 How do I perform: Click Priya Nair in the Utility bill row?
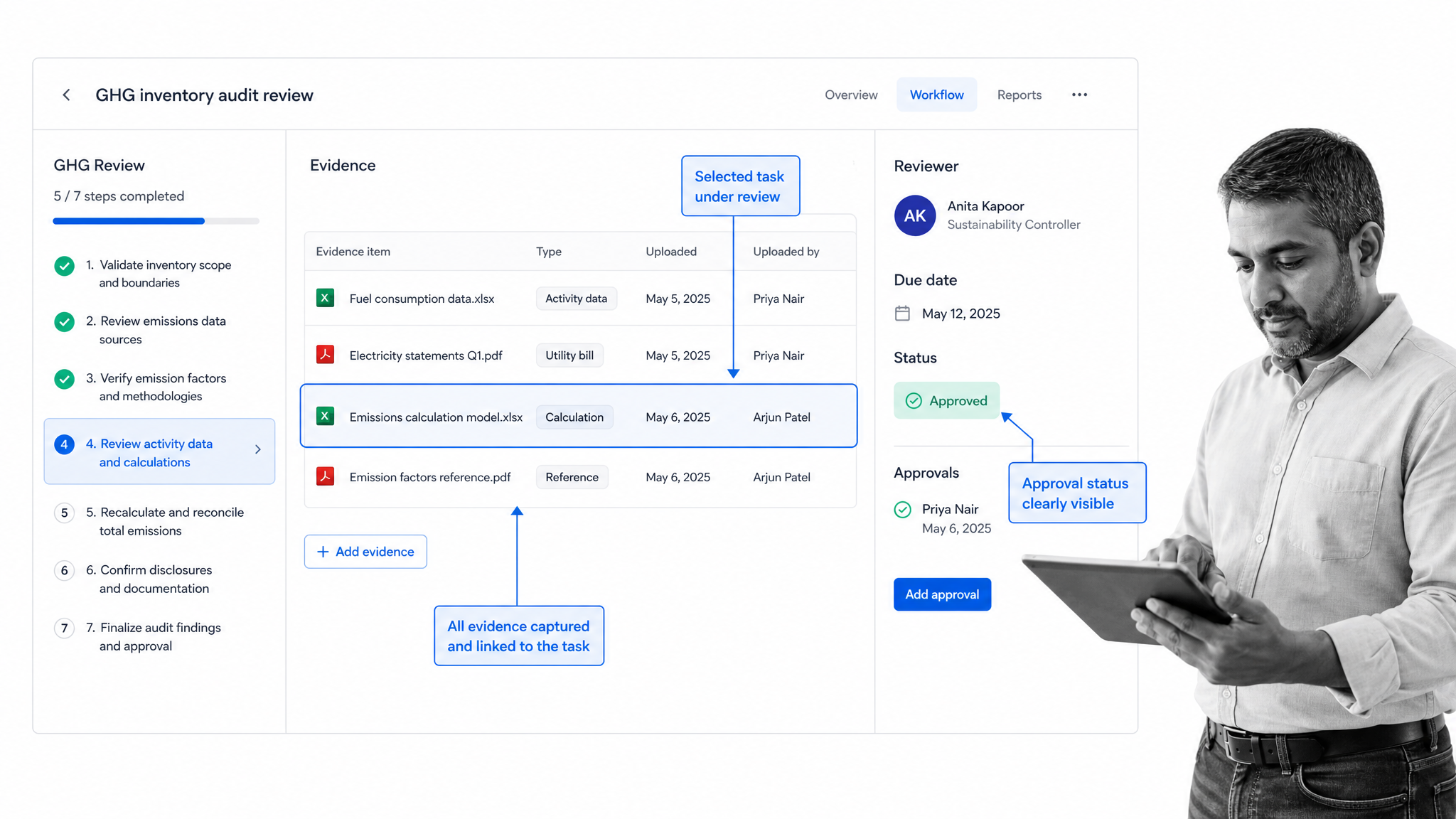778,355
